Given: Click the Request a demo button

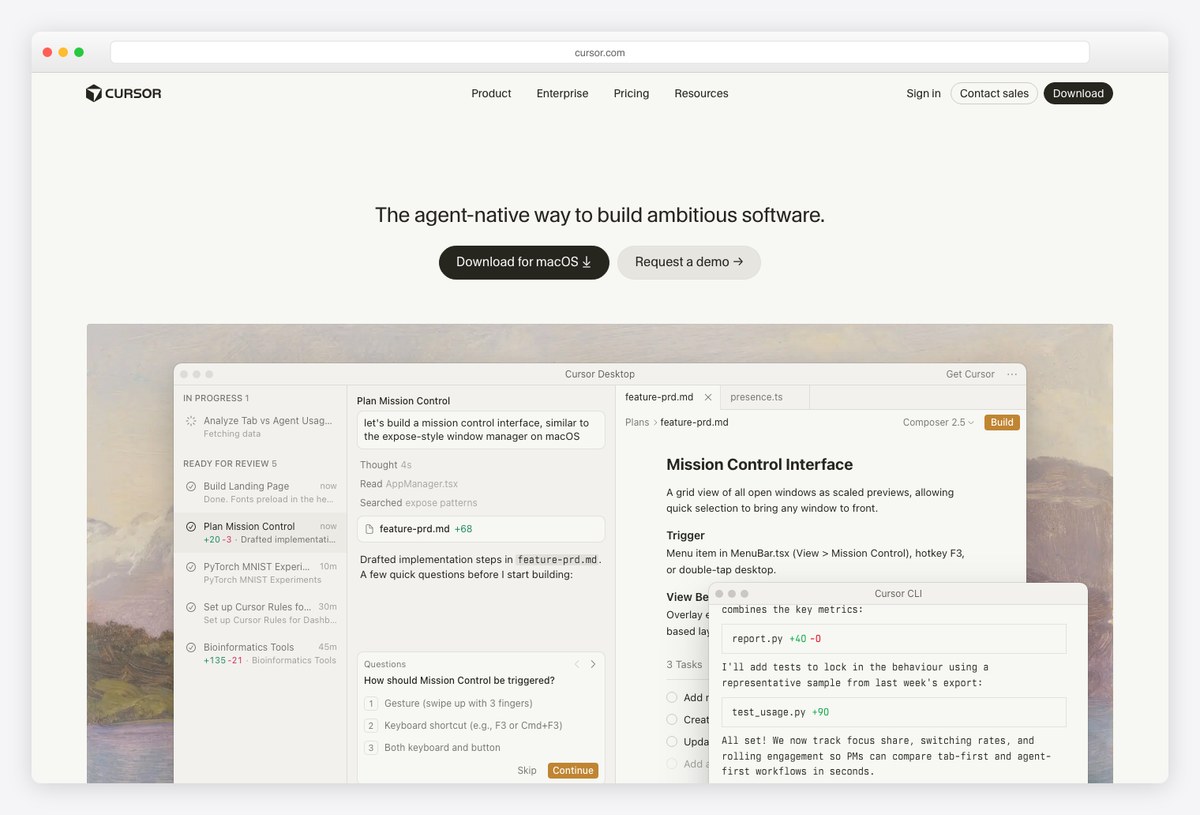Looking at the screenshot, I should 689,262.
